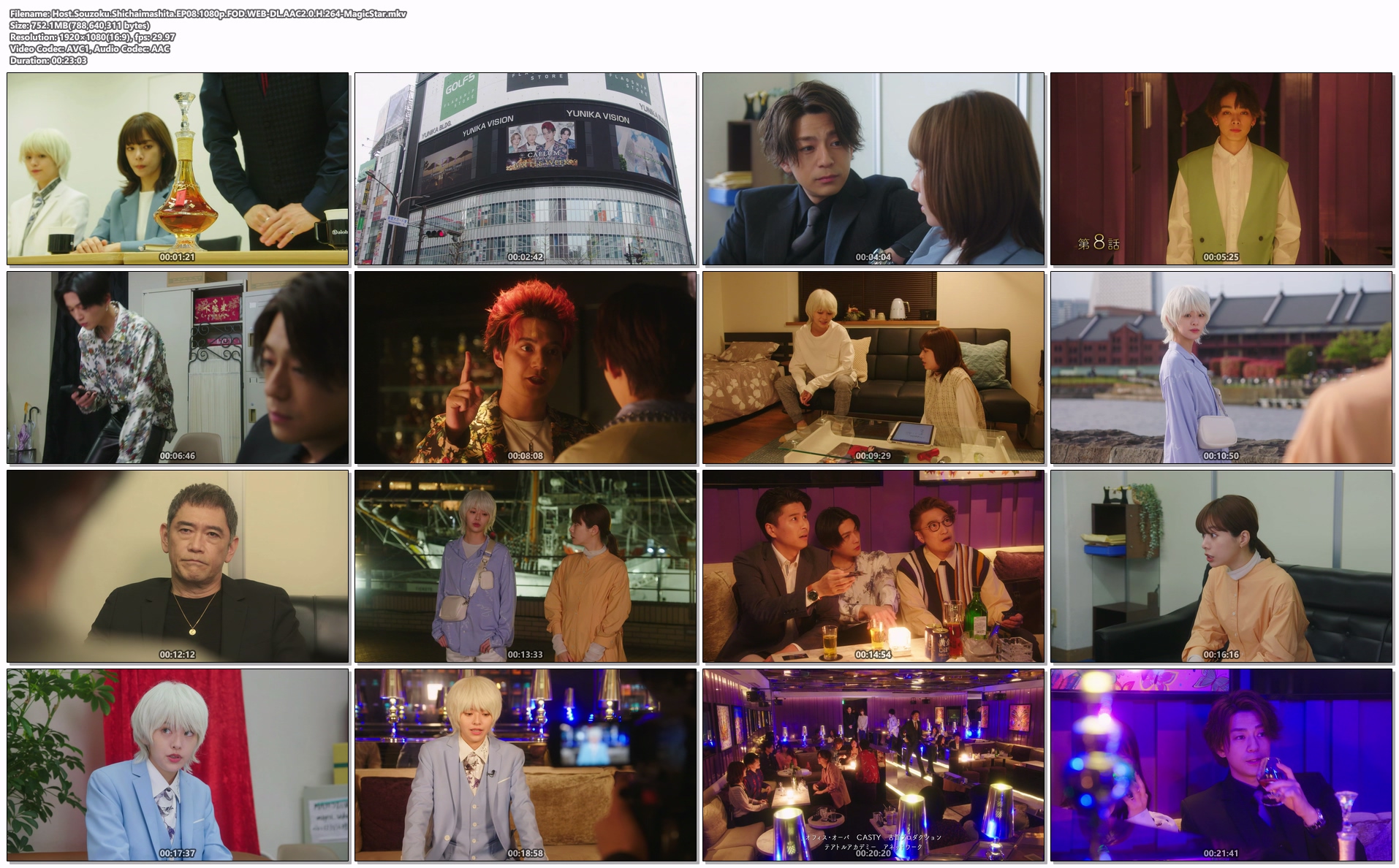Click the Resolution and fps text line

92,37
